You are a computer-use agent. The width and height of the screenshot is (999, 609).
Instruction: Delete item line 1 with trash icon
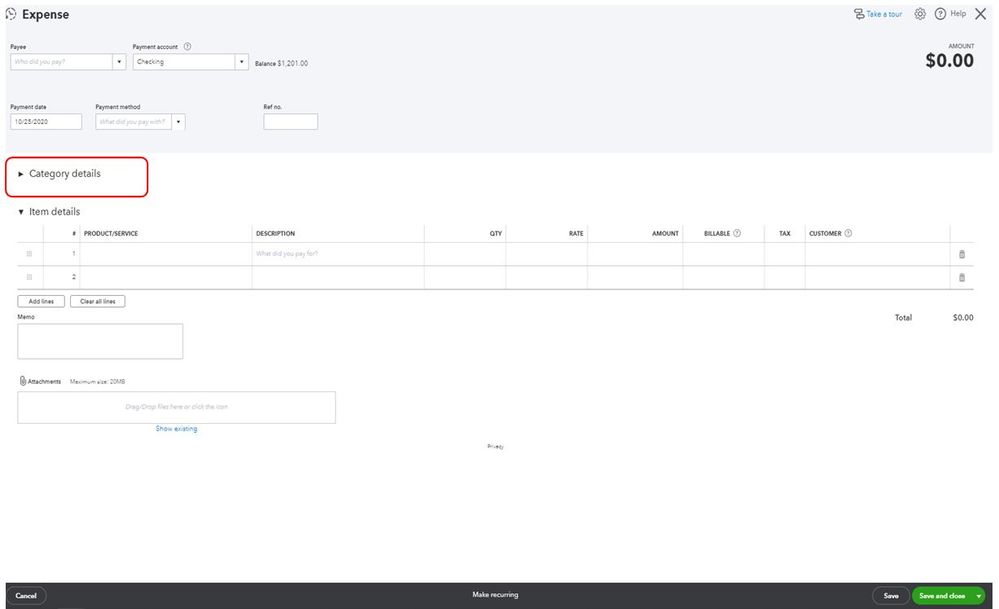(961, 254)
